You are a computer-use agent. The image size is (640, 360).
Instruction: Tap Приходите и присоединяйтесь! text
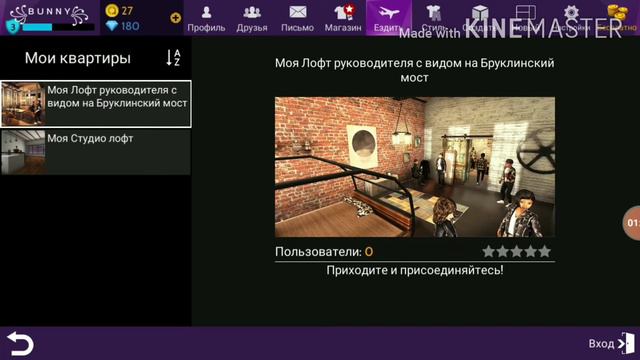pyautogui.click(x=415, y=270)
